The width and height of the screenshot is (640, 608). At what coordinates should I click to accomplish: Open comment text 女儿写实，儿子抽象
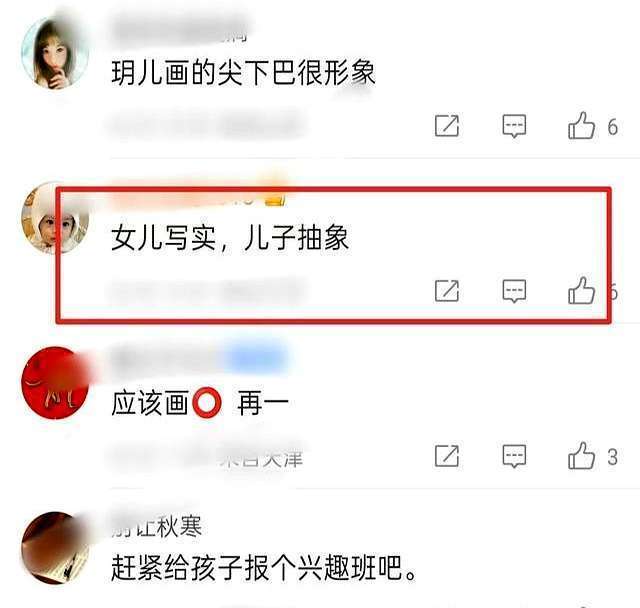pyautogui.click(x=230, y=238)
